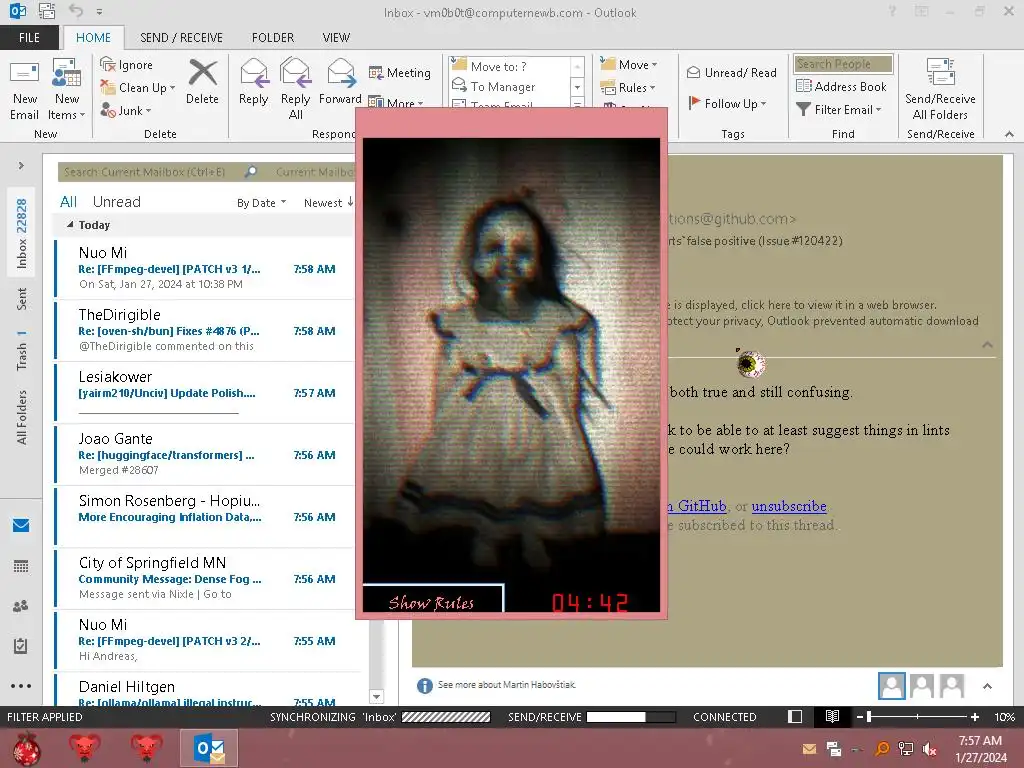This screenshot has height=768, width=1024.
Task: Open the VIEW tab
Action: click(x=336, y=38)
